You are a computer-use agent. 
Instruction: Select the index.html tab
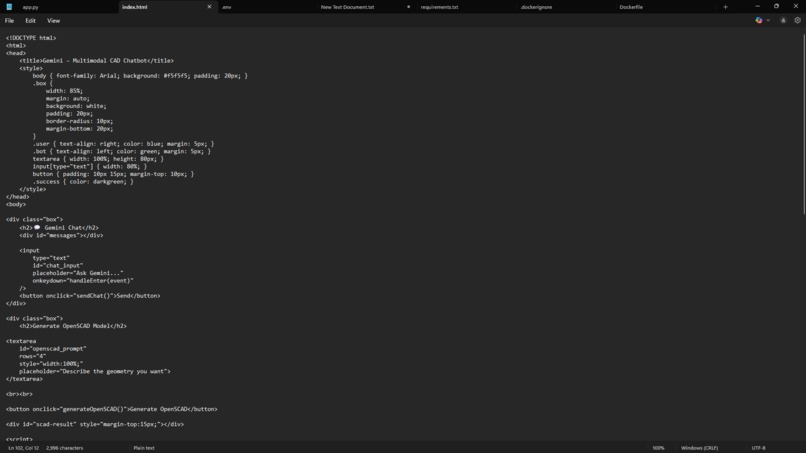point(135,7)
